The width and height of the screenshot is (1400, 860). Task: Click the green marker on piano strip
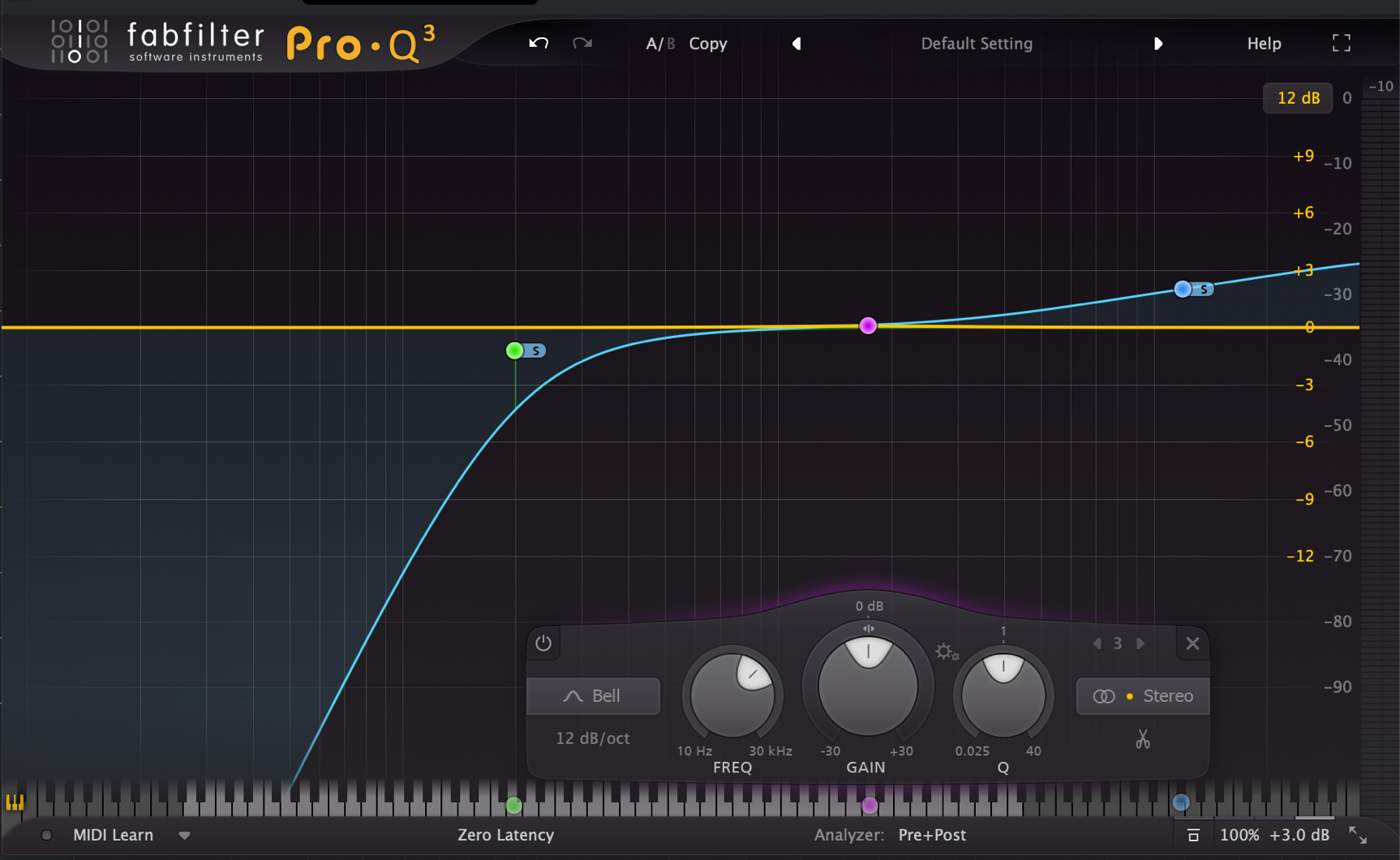pyautogui.click(x=514, y=806)
